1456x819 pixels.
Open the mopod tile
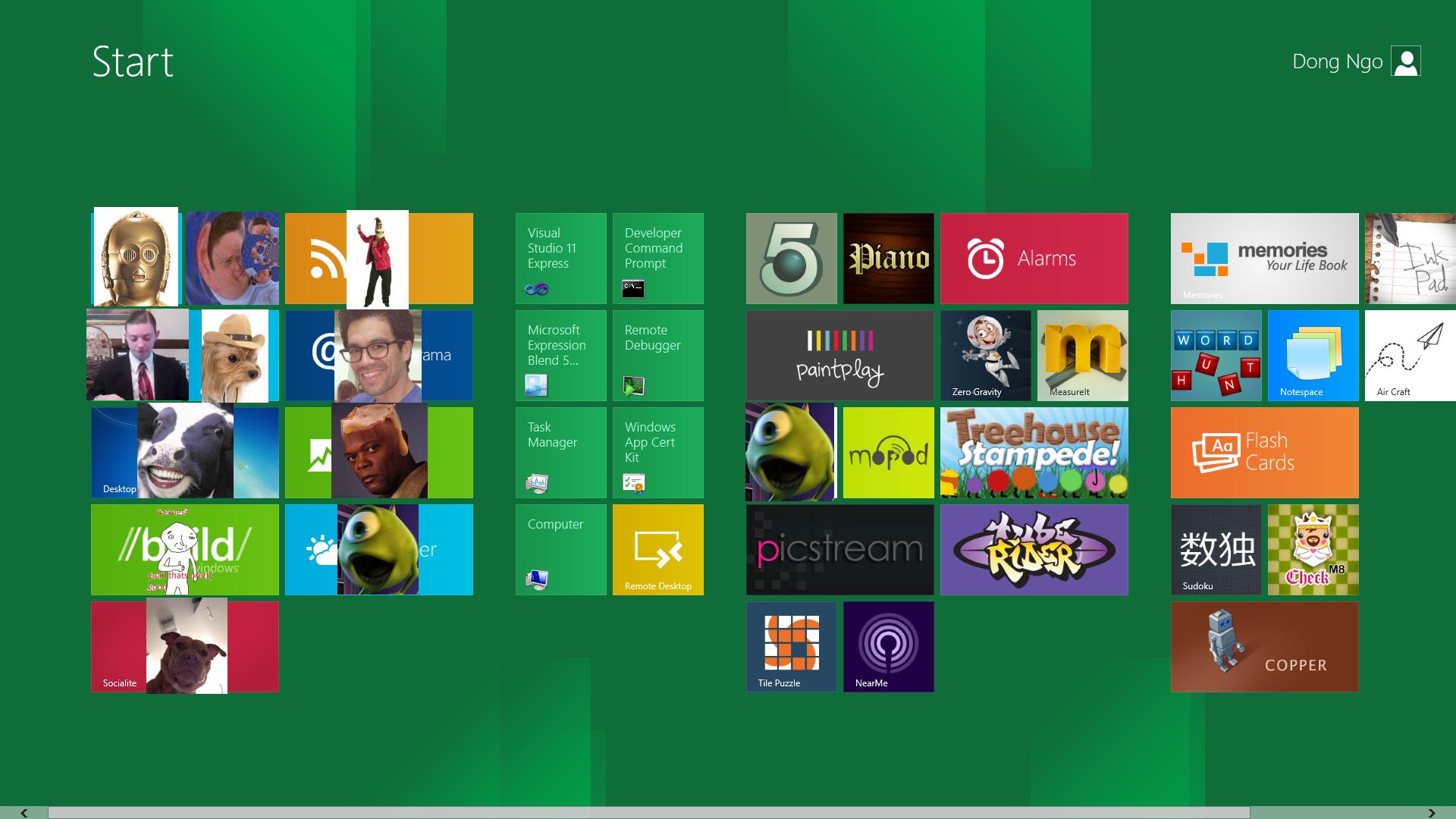888,453
